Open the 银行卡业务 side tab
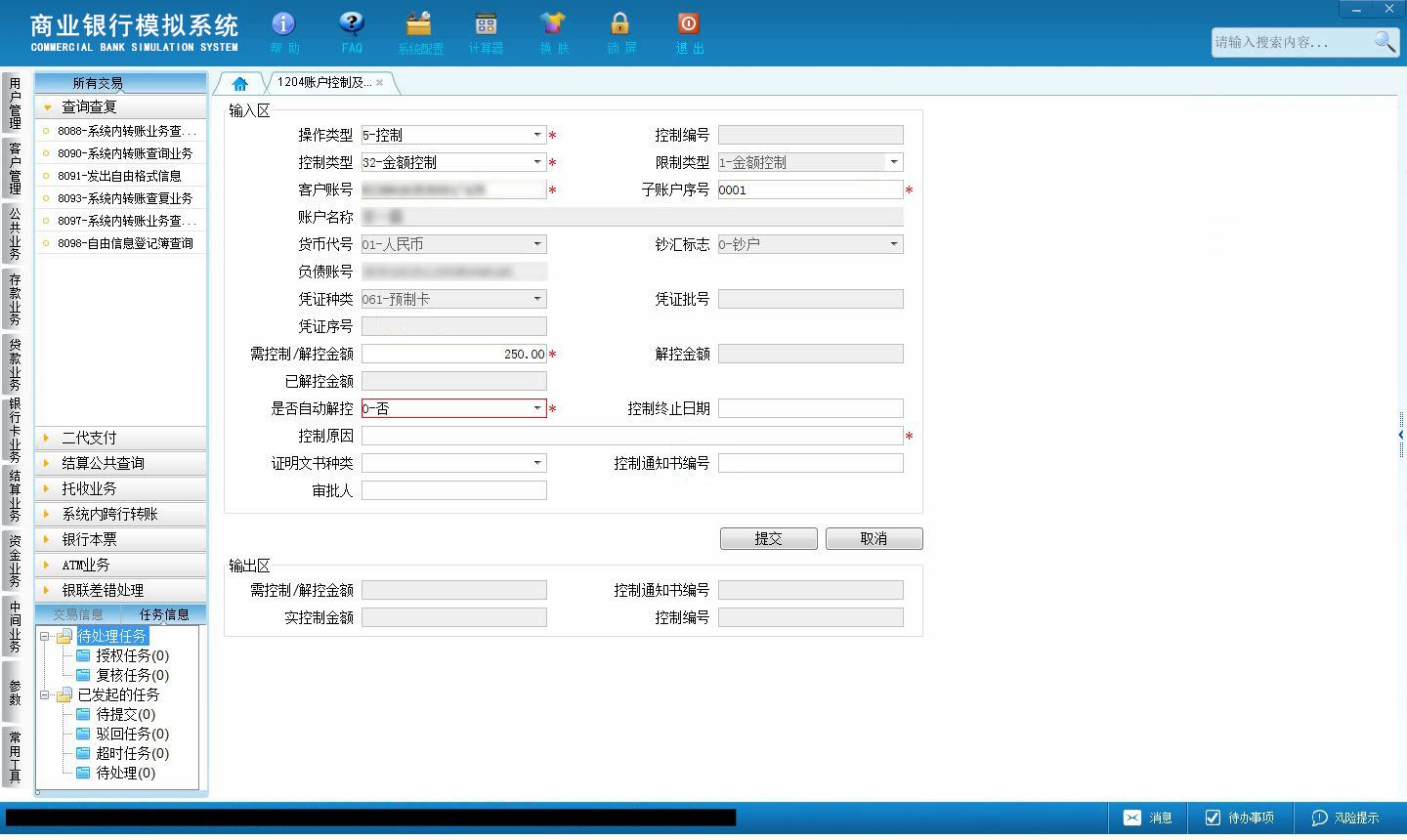The image size is (1407, 840). coord(15,429)
